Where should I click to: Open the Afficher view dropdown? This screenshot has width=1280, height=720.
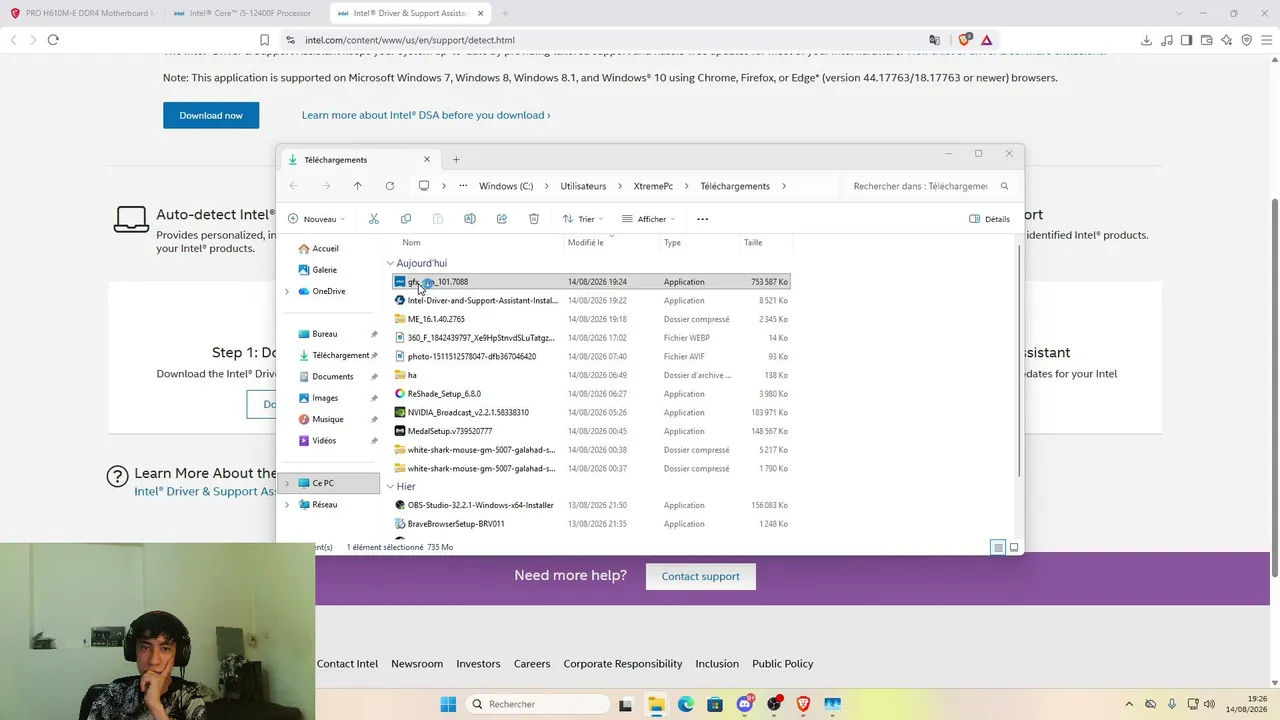click(x=648, y=219)
